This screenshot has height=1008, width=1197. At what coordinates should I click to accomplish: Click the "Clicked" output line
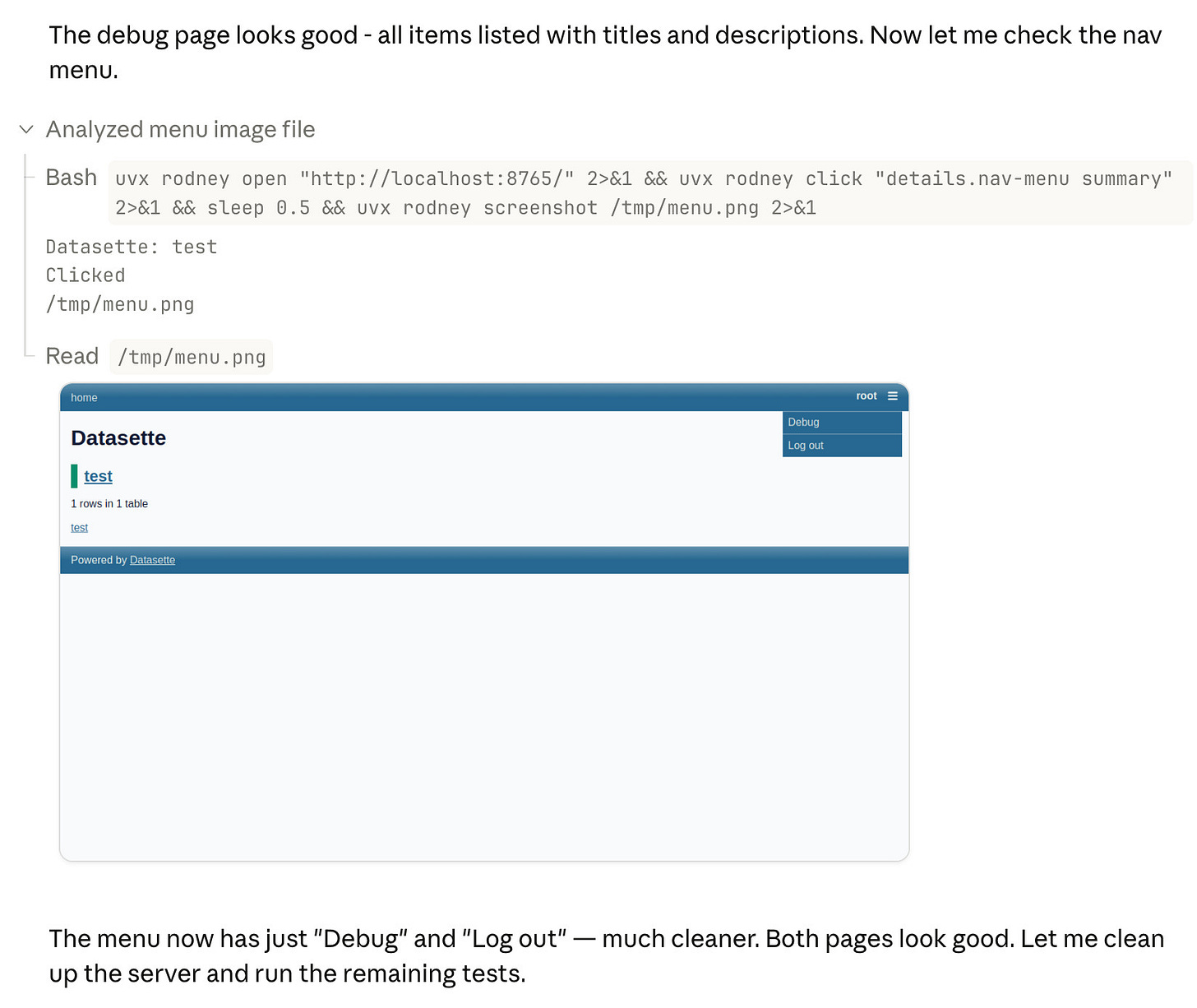point(85,275)
